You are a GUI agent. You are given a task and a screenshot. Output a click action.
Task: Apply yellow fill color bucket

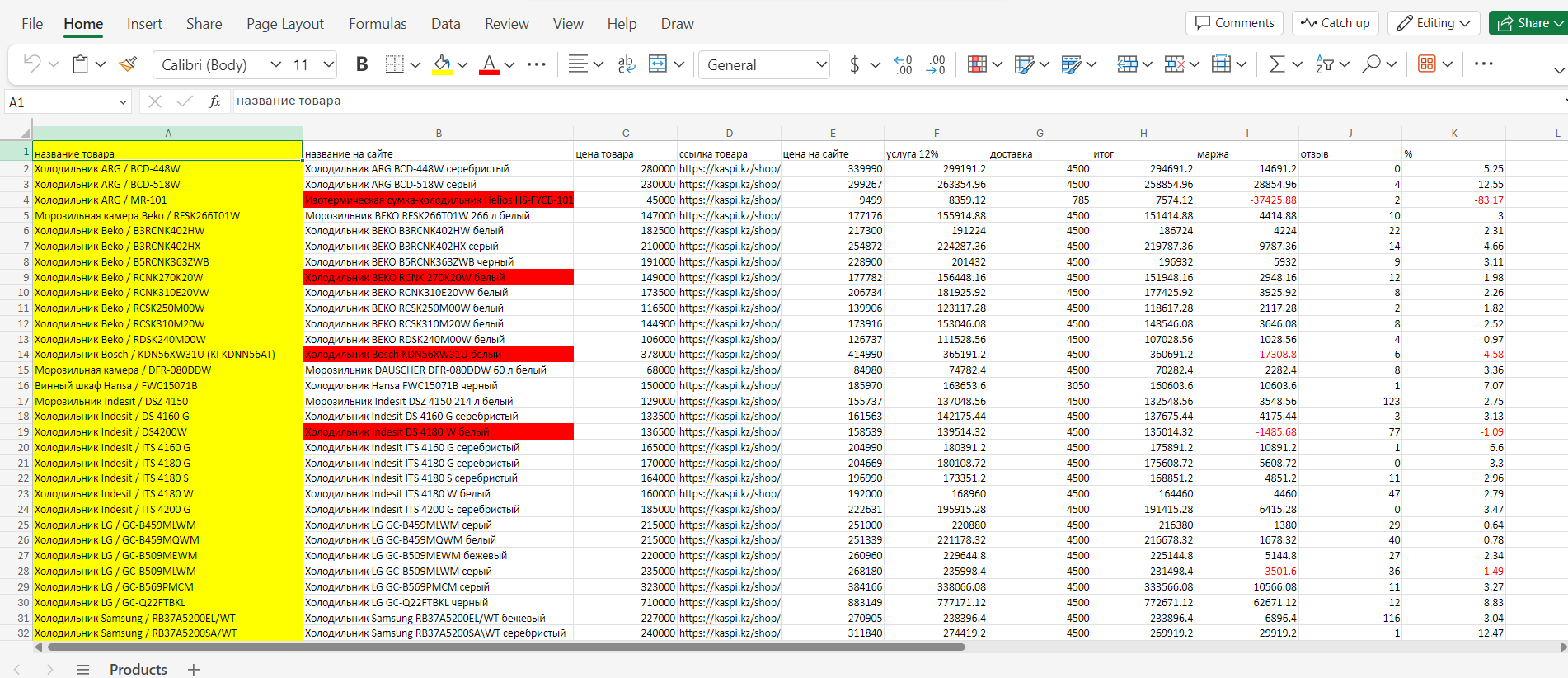tap(442, 64)
